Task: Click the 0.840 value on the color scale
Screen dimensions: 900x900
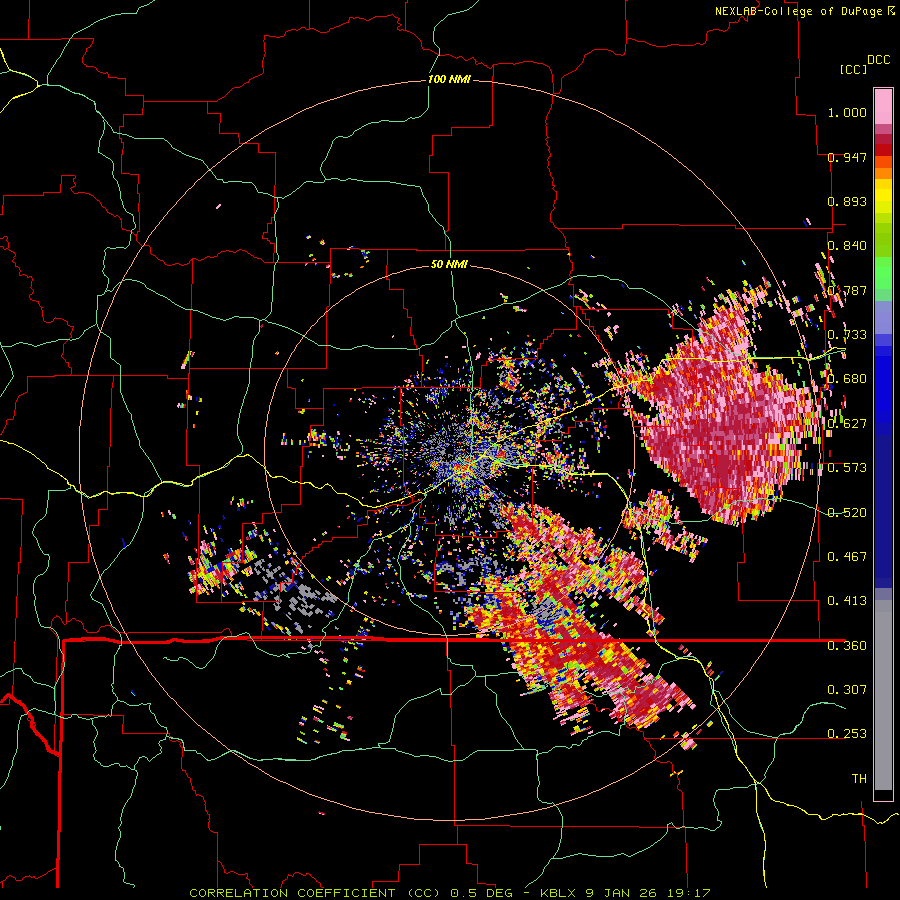Action: pos(847,246)
